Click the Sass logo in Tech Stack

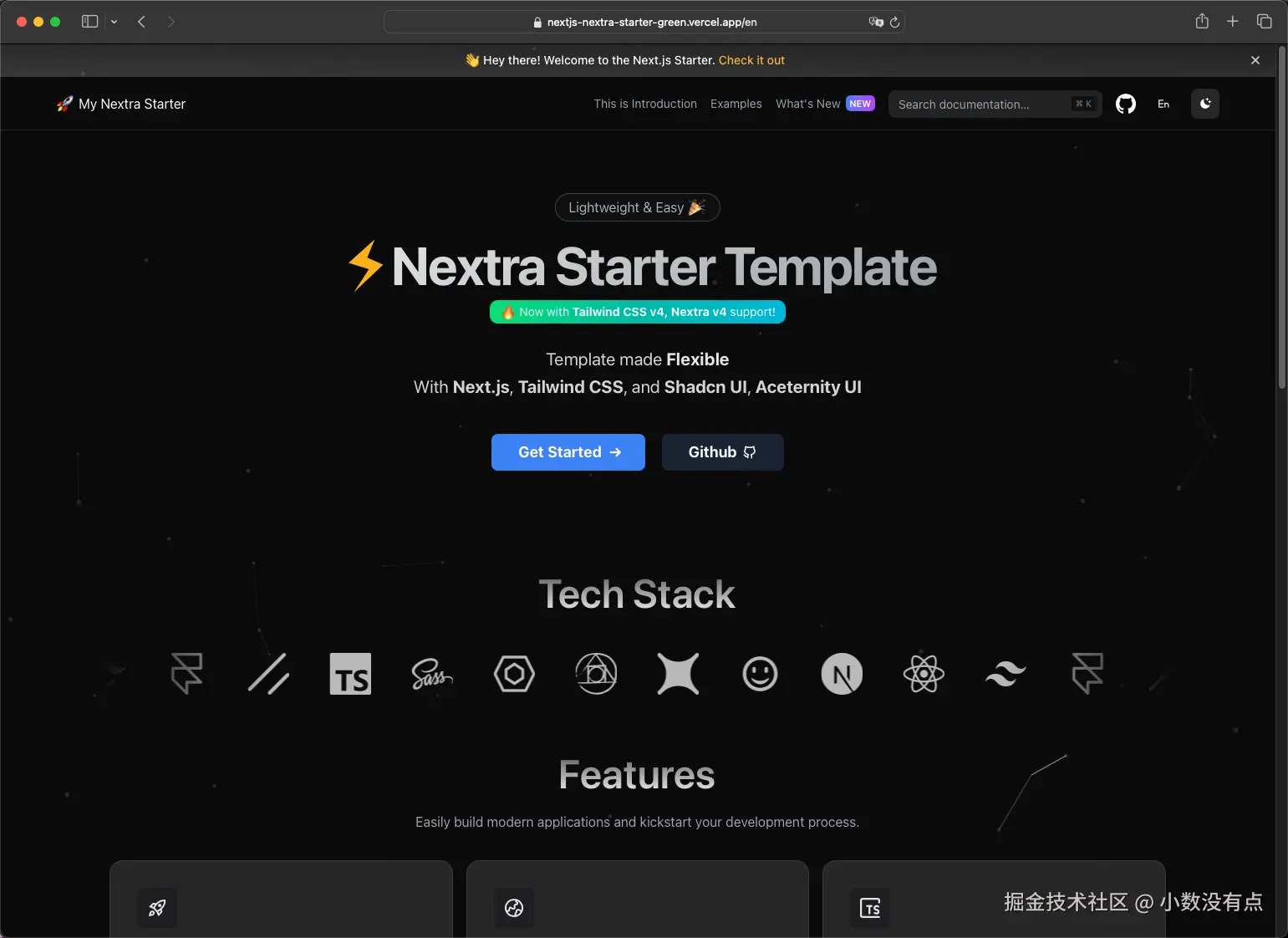(432, 674)
